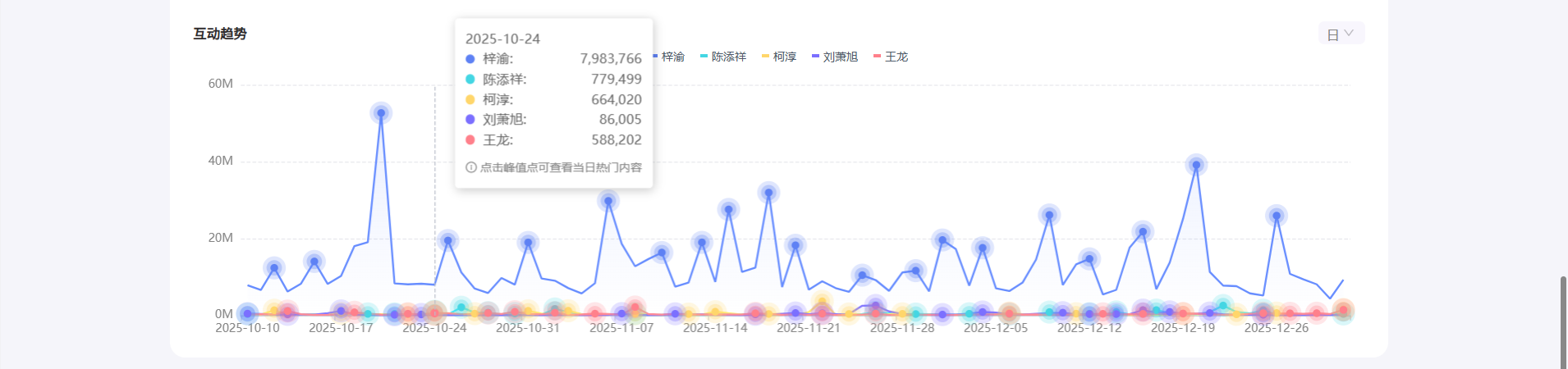
Task: Click the blue point at 2025-10-10 on axis
Action: tap(247, 313)
